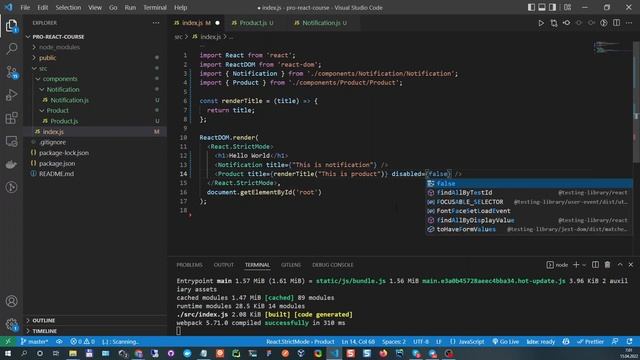
Task: Open the Docker view in activity bar
Action: (x=11, y=164)
